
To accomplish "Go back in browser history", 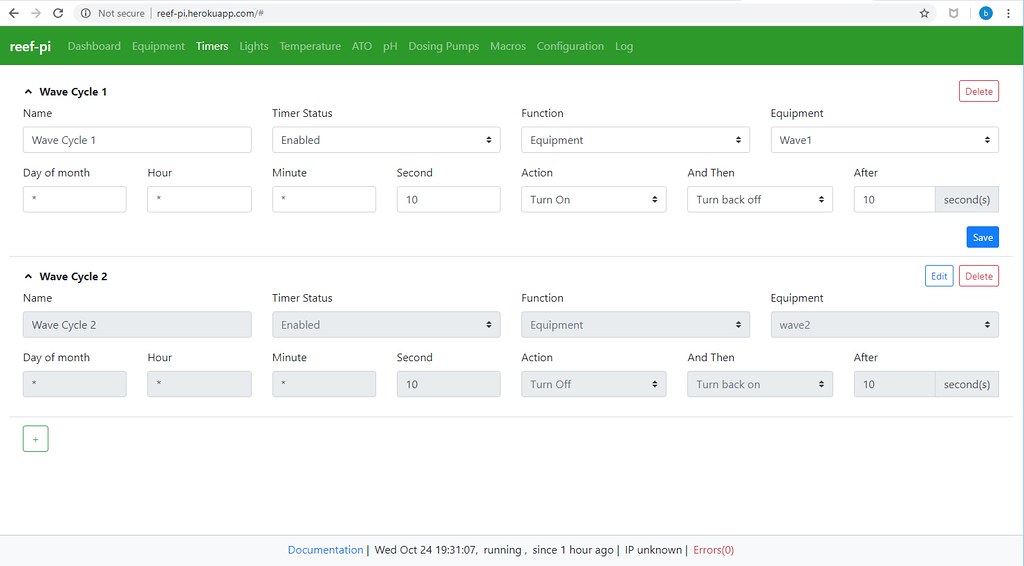I will coord(14,13).
